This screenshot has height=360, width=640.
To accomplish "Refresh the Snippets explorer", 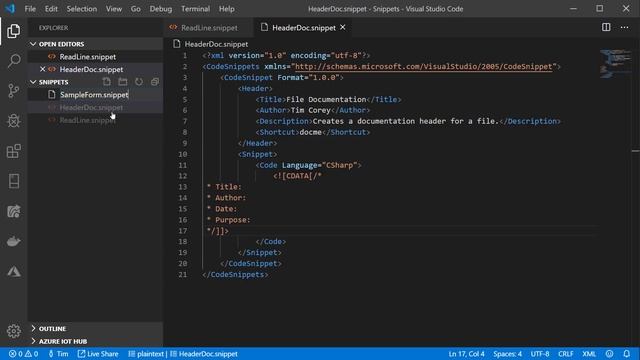I will coord(139,82).
